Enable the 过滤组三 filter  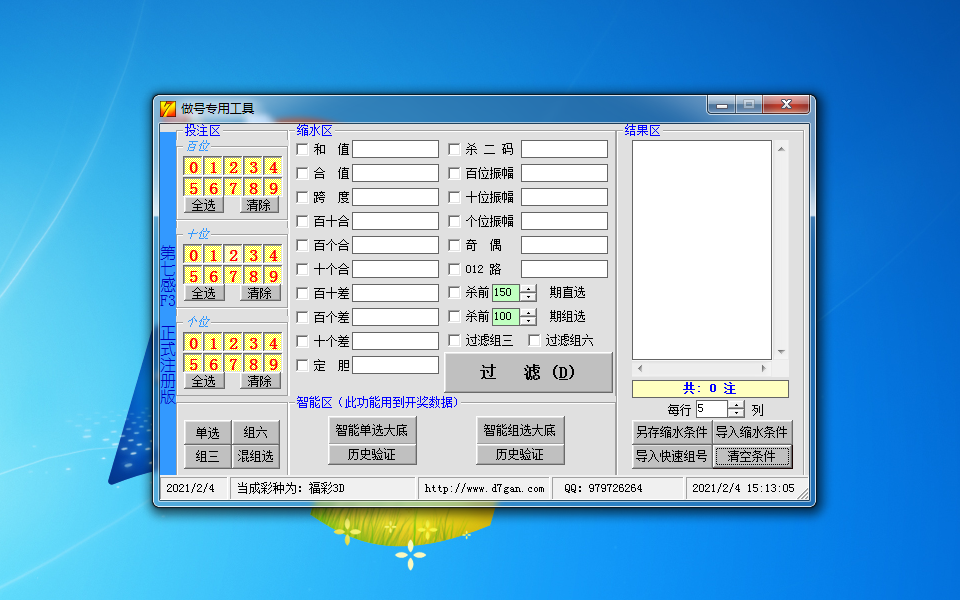point(455,339)
